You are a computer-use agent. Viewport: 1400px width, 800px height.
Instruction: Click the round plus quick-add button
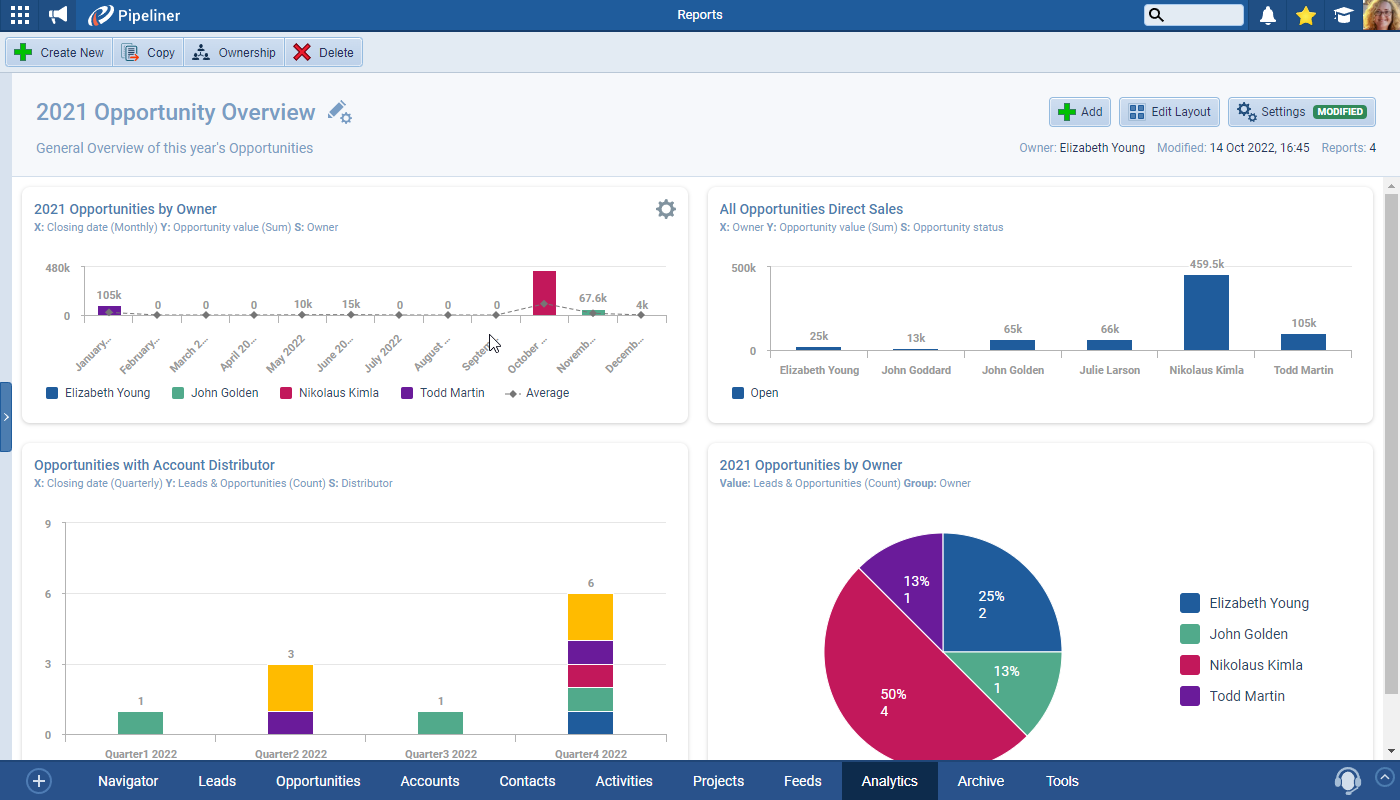tap(39, 781)
